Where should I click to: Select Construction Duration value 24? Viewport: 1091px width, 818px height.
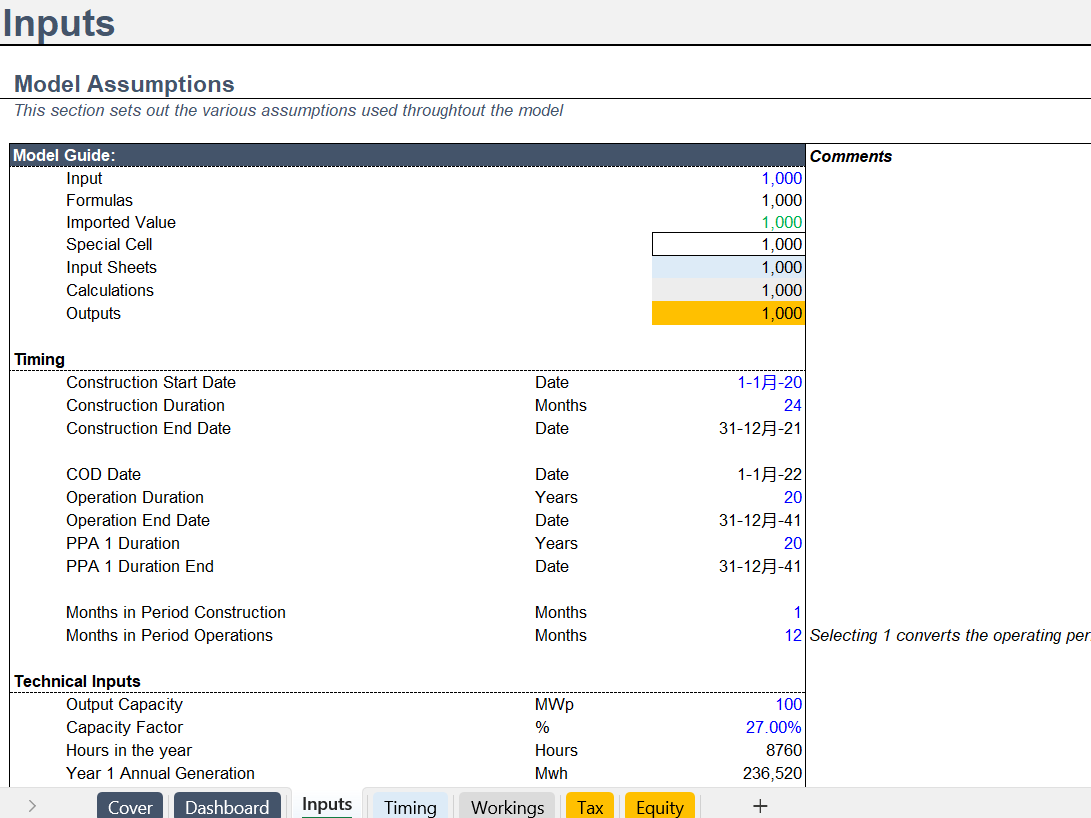pyautogui.click(x=792, y=405)
